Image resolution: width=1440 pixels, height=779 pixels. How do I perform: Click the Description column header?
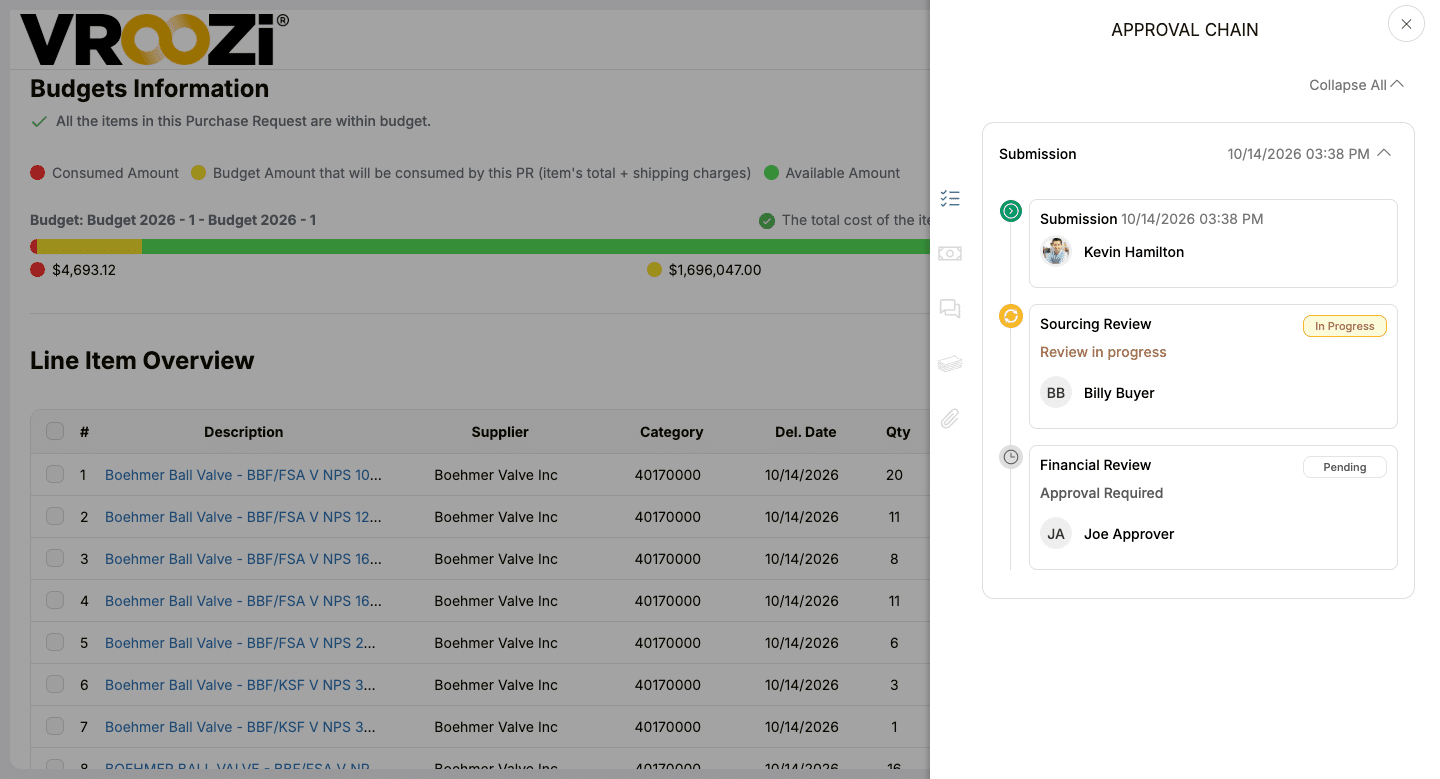click(244, 432)
